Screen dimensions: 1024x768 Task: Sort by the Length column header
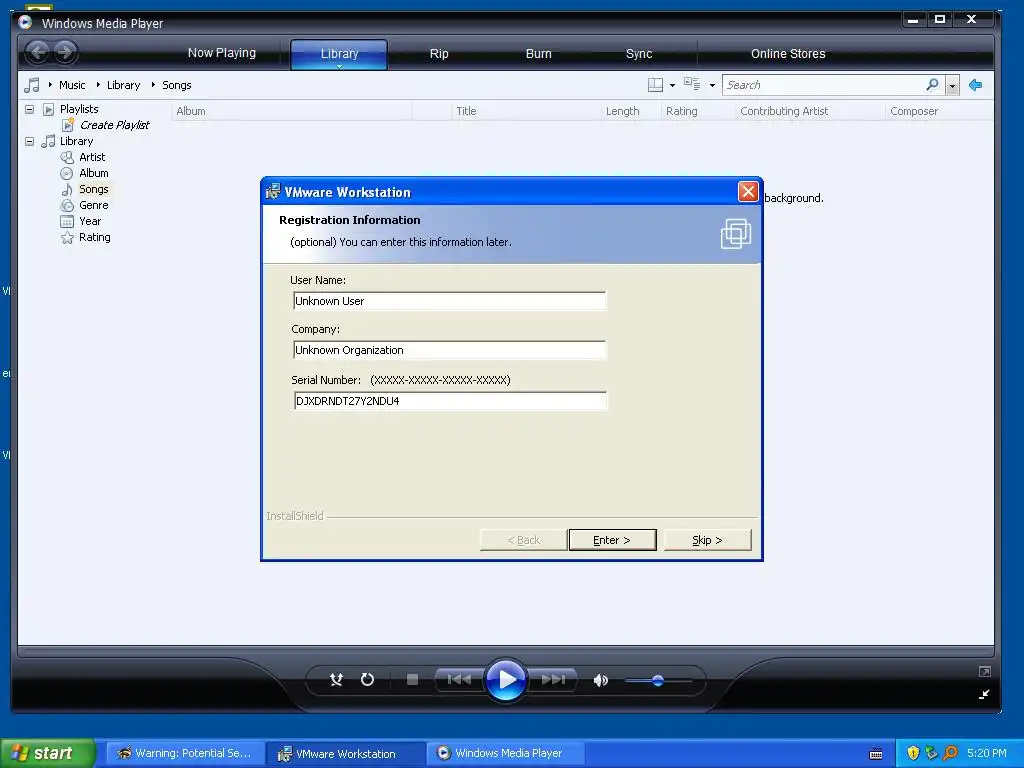point(631,111)
